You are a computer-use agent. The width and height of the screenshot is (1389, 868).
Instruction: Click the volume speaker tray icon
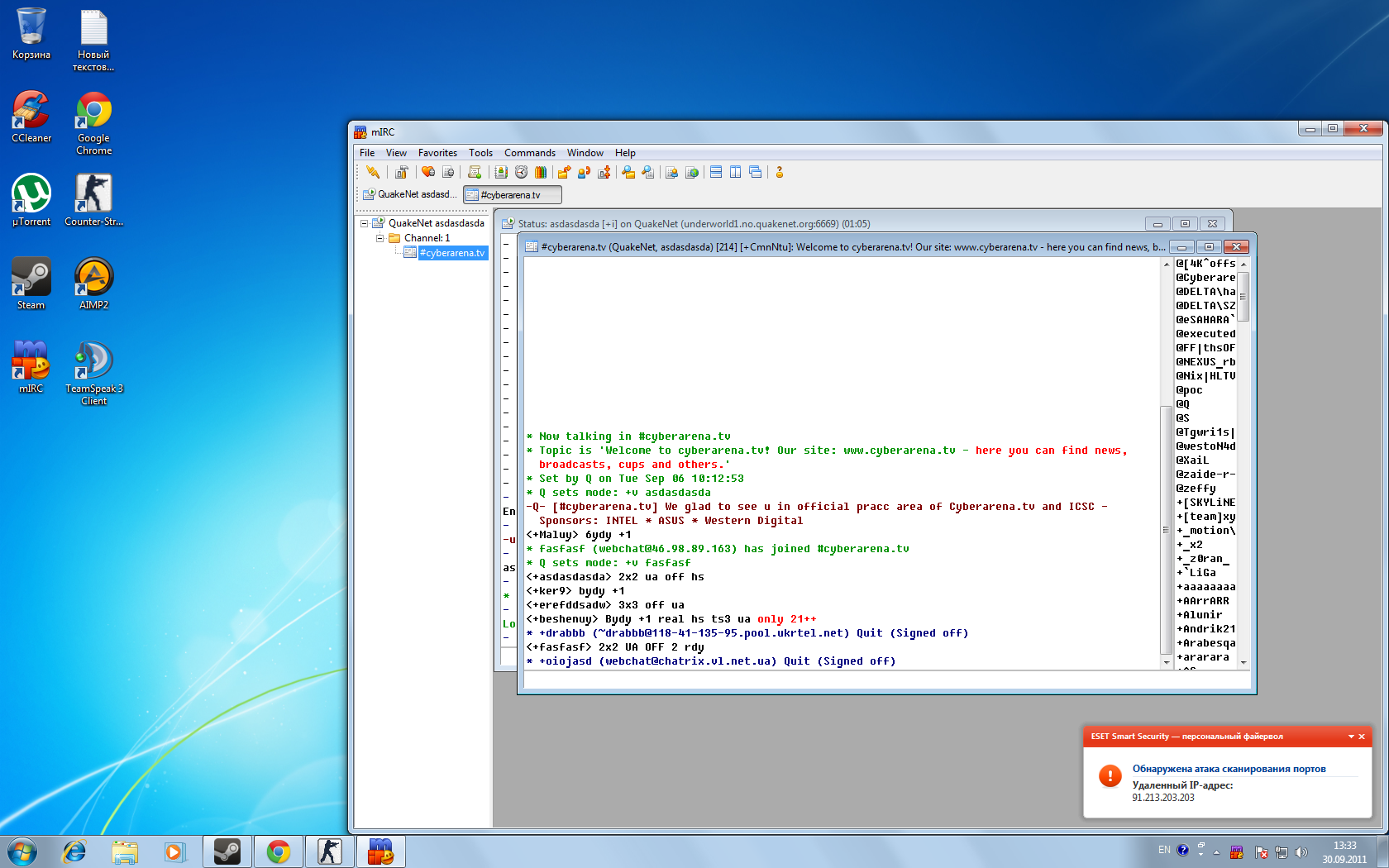pos(1301,851)
